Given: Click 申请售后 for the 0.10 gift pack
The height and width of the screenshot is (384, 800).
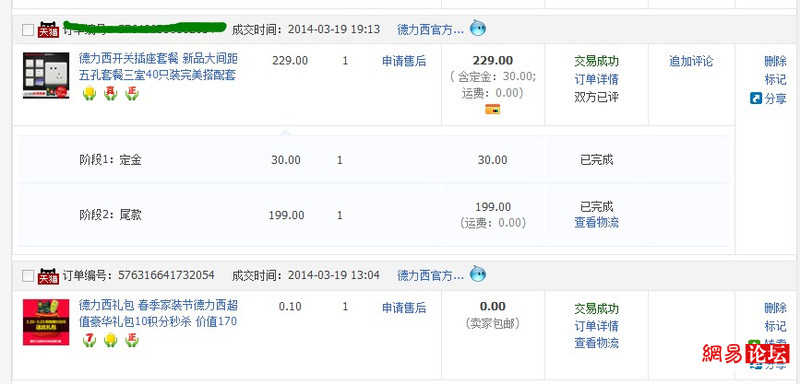Looking at the screenshot, I should (x=404, y=308).
